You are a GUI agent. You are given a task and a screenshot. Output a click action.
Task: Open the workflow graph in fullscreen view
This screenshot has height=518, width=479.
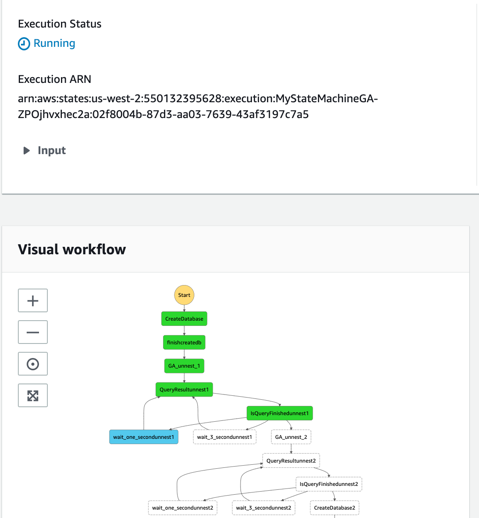click(33, 395)
